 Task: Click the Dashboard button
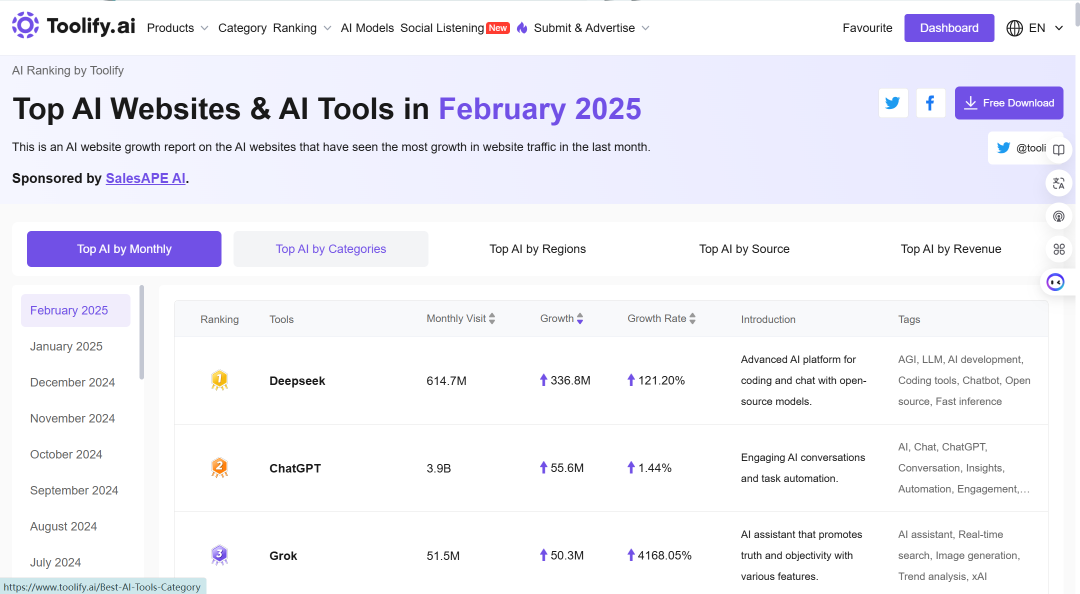point(949,28)
